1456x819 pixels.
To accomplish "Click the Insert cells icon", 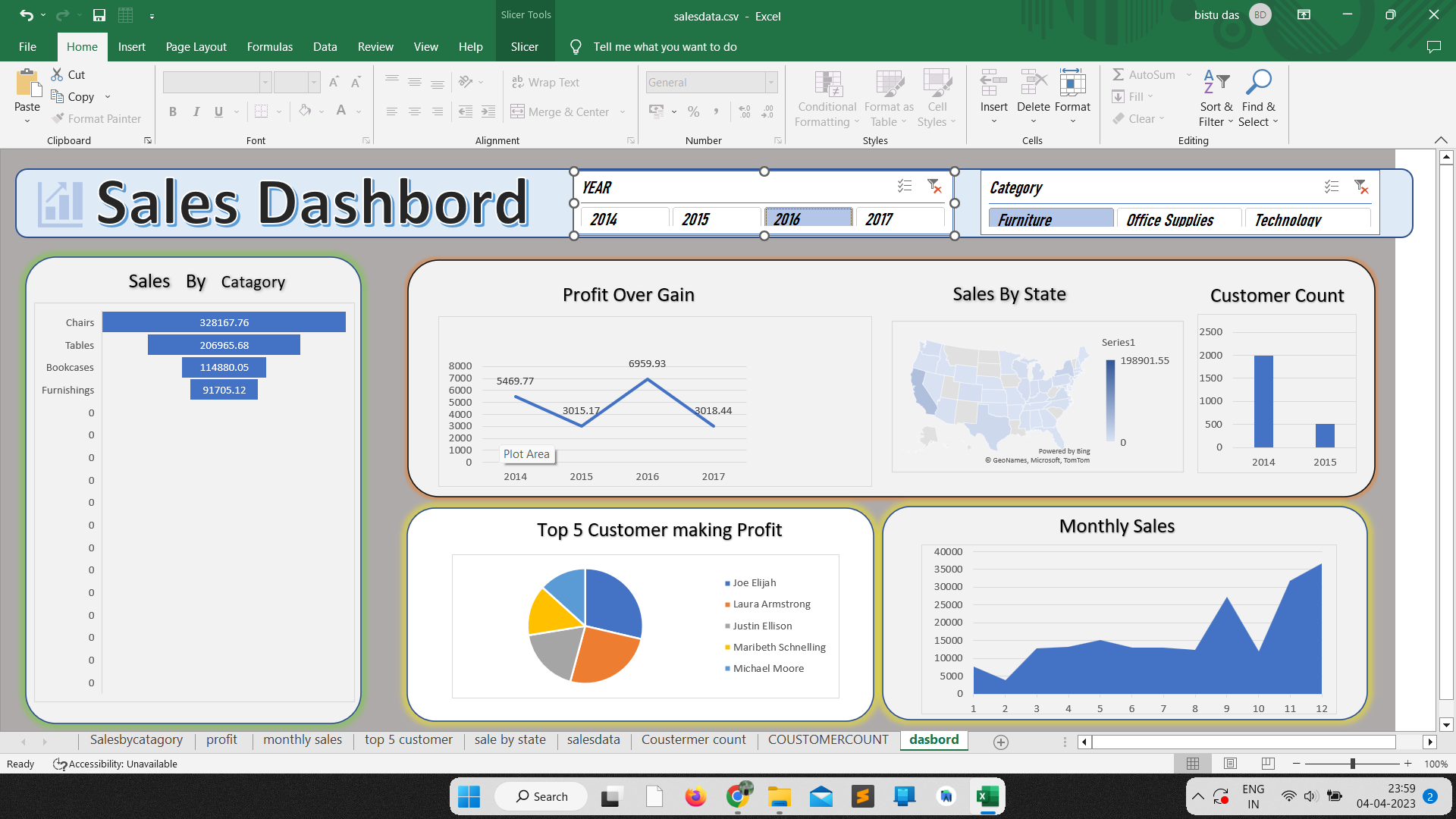I will click(x=993, y=82).
